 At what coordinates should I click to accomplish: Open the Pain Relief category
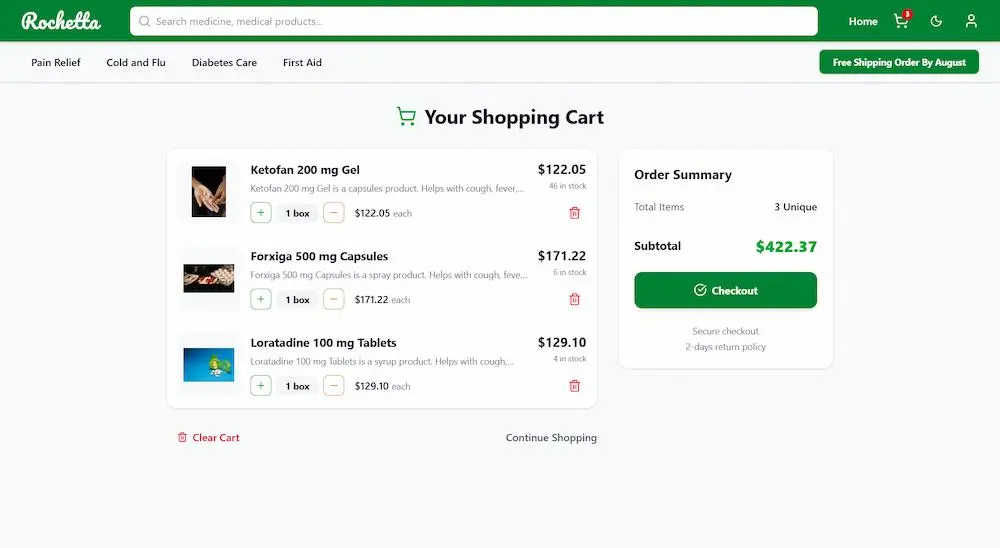click(x=56, y=63)
